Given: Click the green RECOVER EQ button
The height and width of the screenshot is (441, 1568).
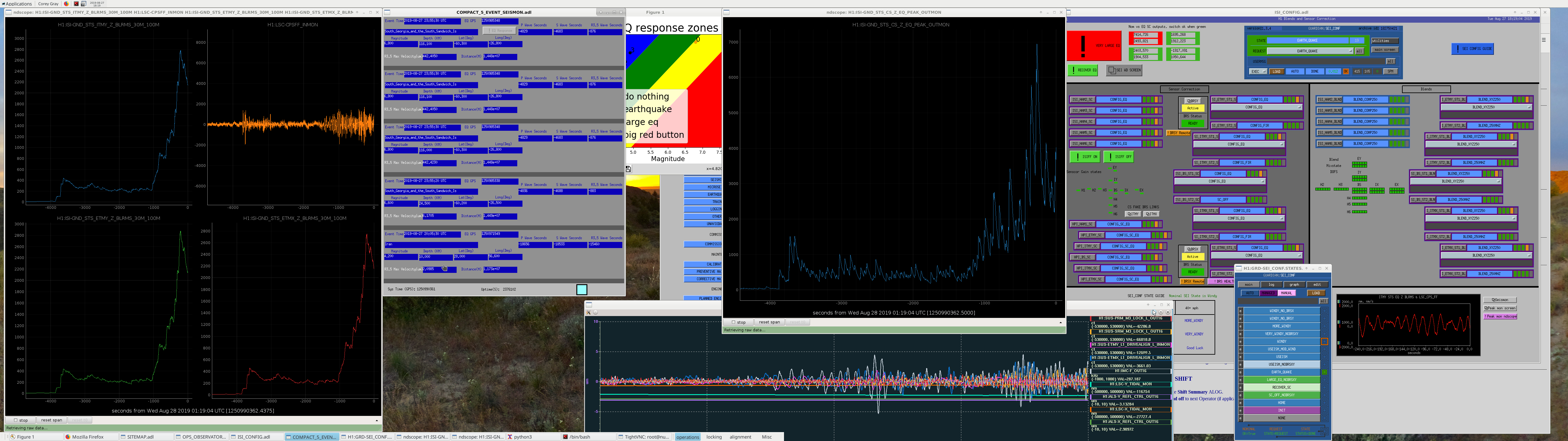Looking at the screenshot, I should pos(1084,70).
